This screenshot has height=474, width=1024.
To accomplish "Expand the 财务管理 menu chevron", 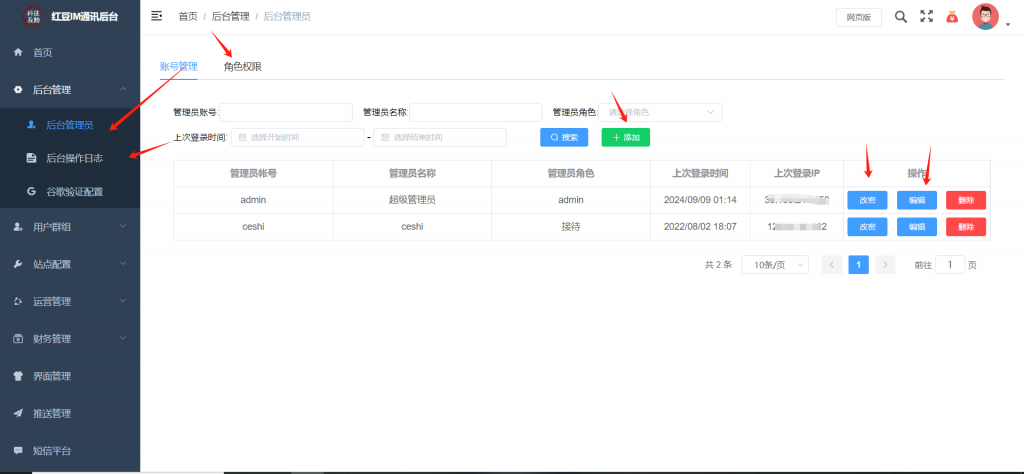I will pyautogui.click(x=123, y=339).
